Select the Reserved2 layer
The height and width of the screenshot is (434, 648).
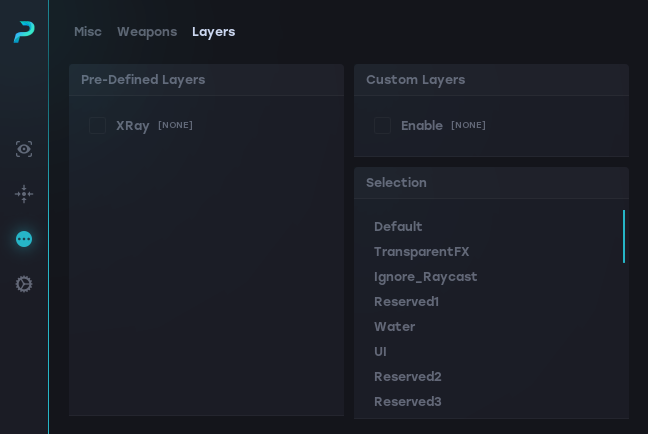(408, 377)
